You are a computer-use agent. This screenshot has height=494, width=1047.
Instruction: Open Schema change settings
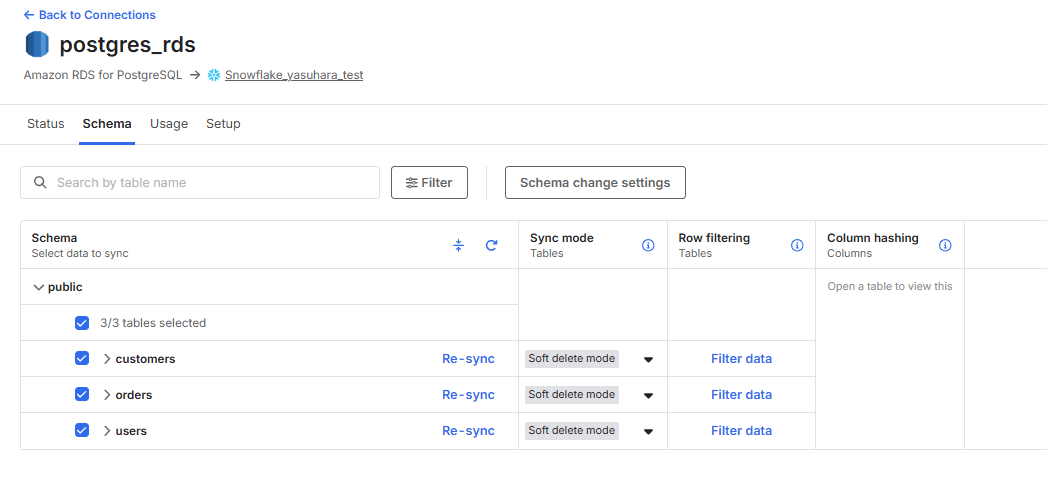(x=595, y=183)
